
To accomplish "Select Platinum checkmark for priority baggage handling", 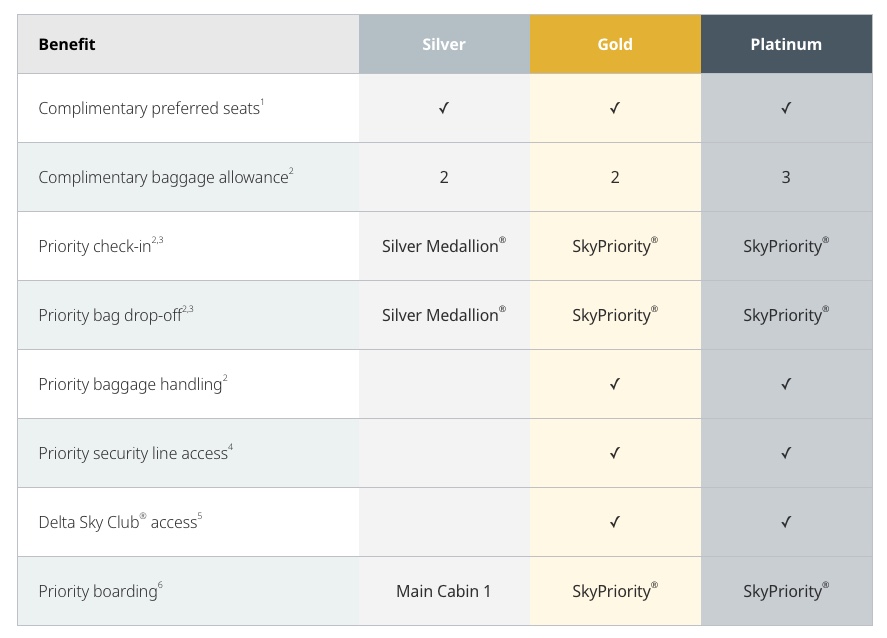I will click(x=786, y=384).
